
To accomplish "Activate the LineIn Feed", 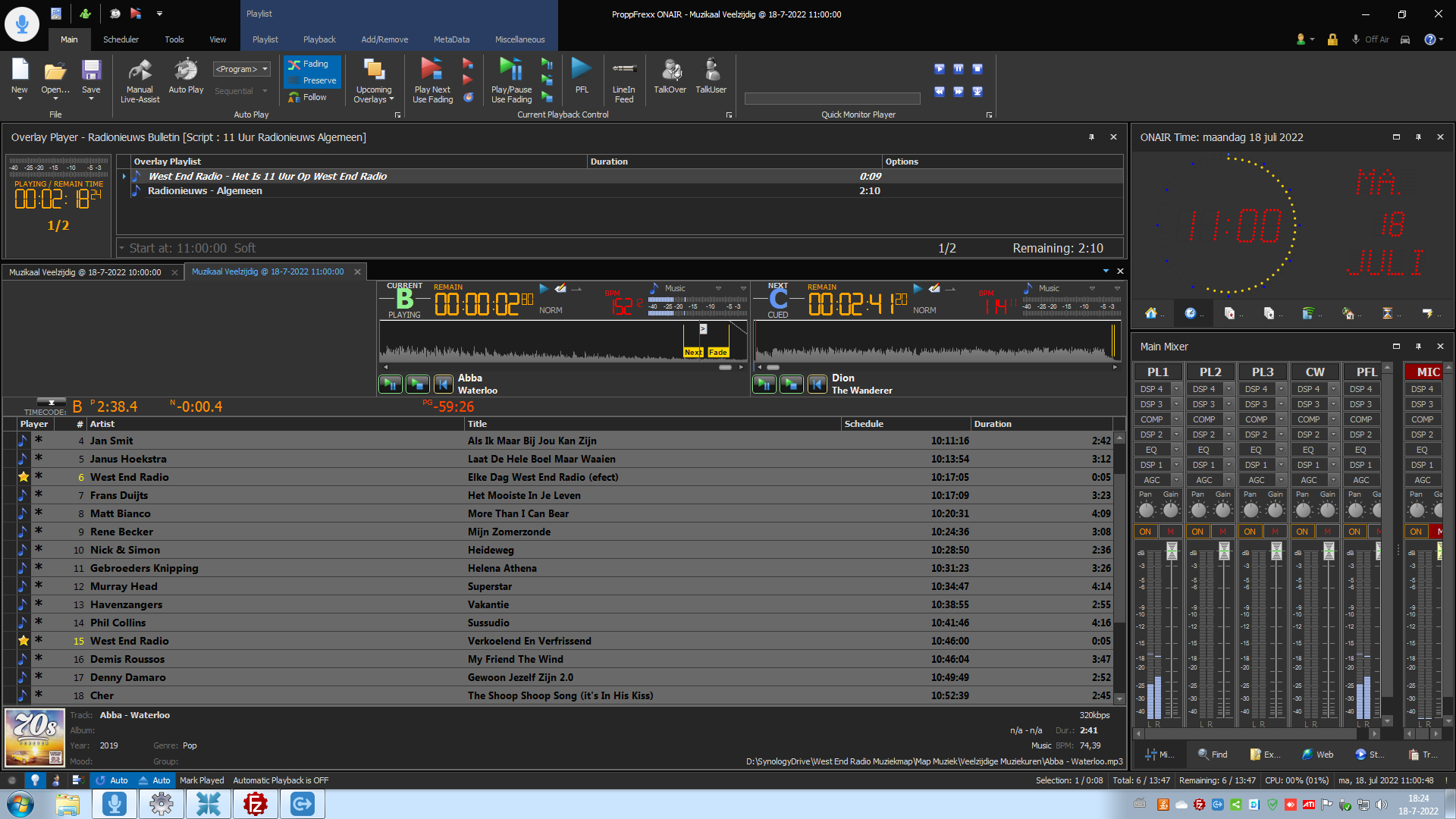I will 623,80.
